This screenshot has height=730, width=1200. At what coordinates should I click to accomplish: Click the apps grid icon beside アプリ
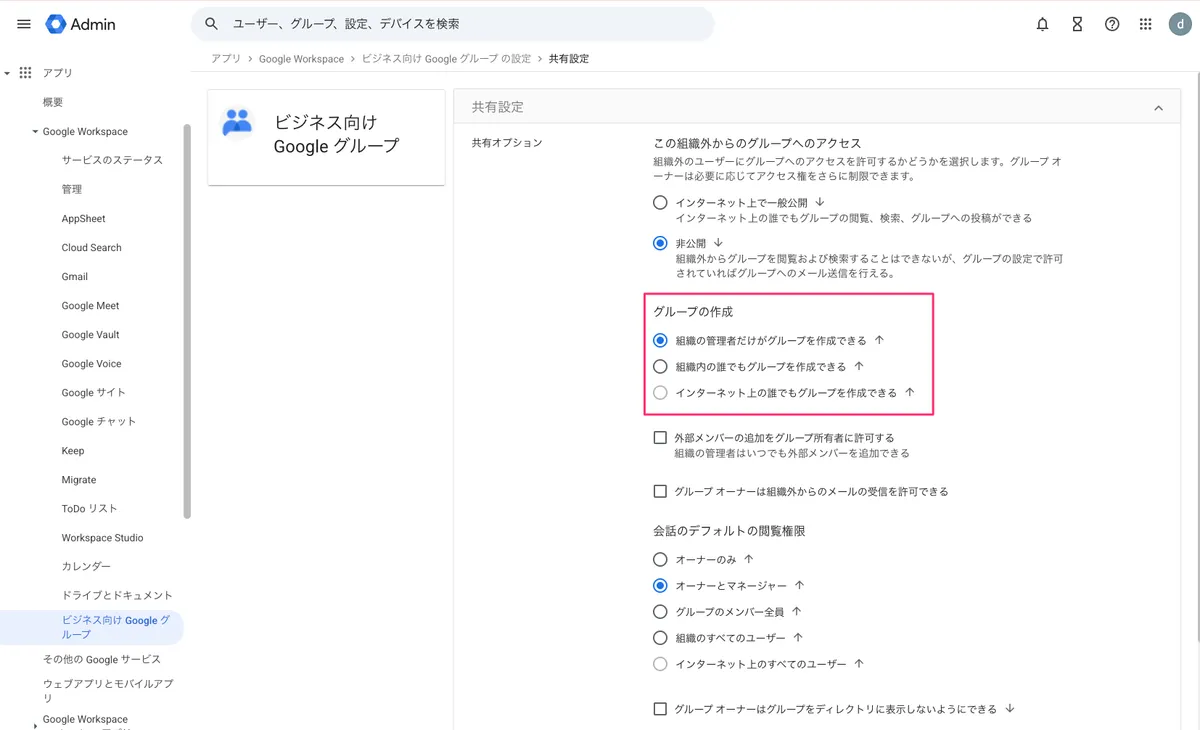pyautogui.click(x=25, y=73)
